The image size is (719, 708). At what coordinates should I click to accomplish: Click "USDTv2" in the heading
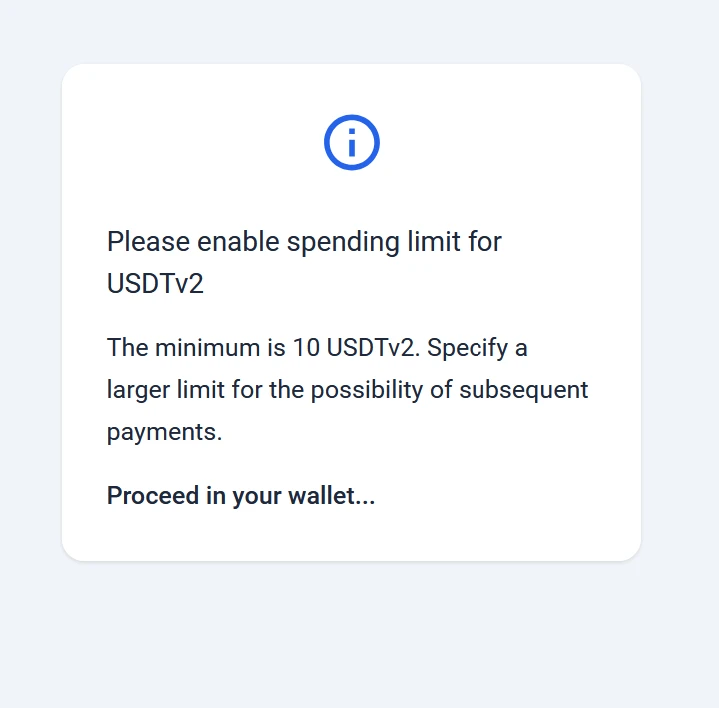[x=155, y=284]
